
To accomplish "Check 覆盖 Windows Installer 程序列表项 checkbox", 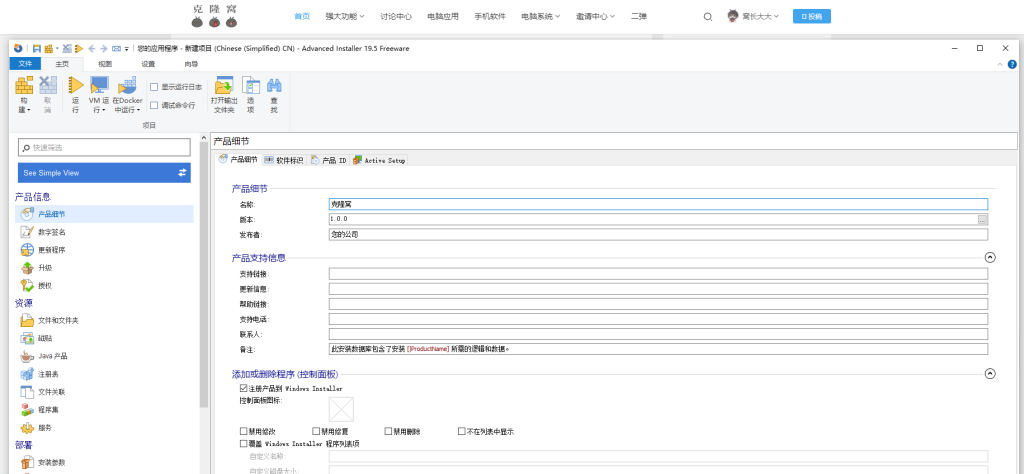I will tap(244, 444).
